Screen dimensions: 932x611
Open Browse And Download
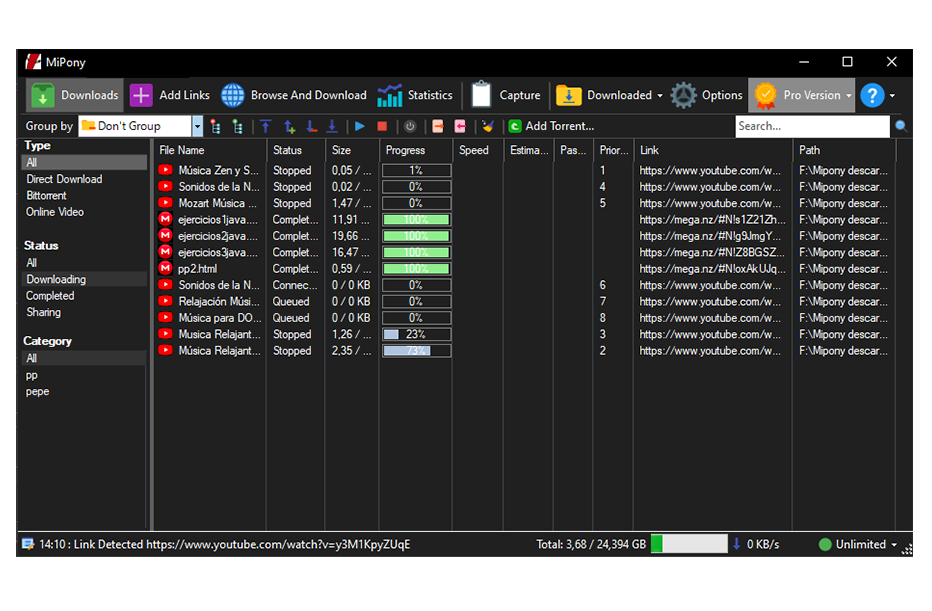pyautogui.click(x=294, y=95)
